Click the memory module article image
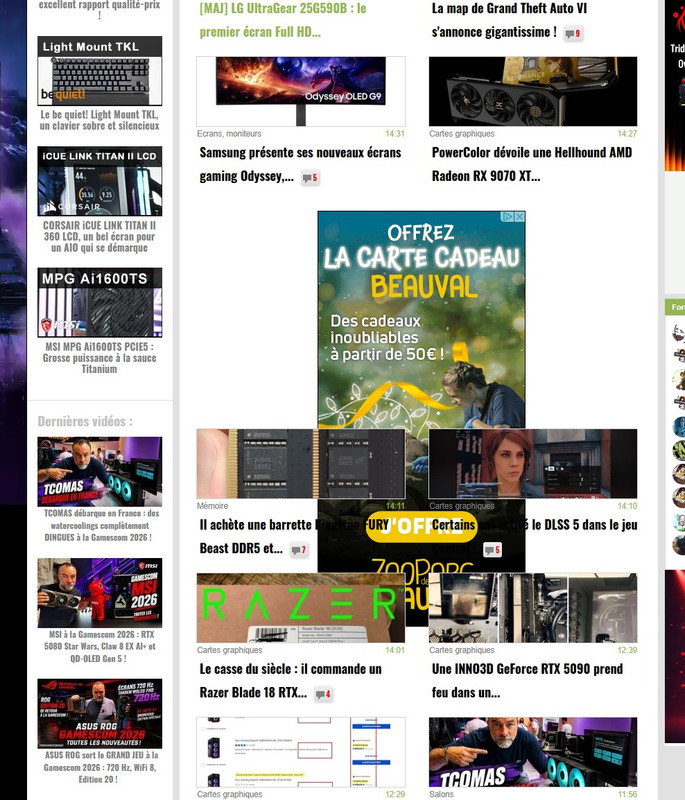The height and width of the screenshot is (800, 685). (301, 464)
